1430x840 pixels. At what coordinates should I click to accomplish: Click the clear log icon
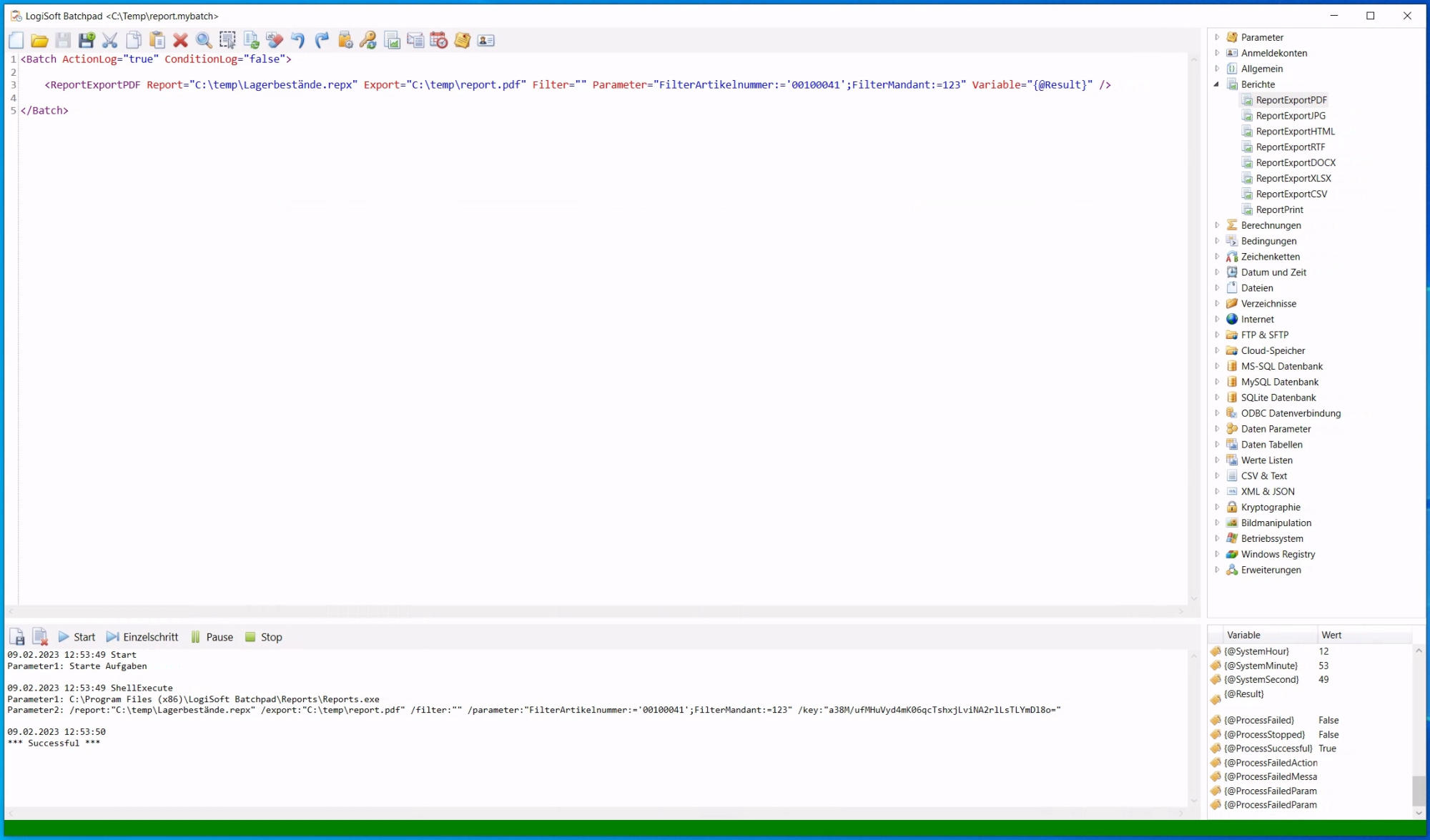click(x=40, y=637)
